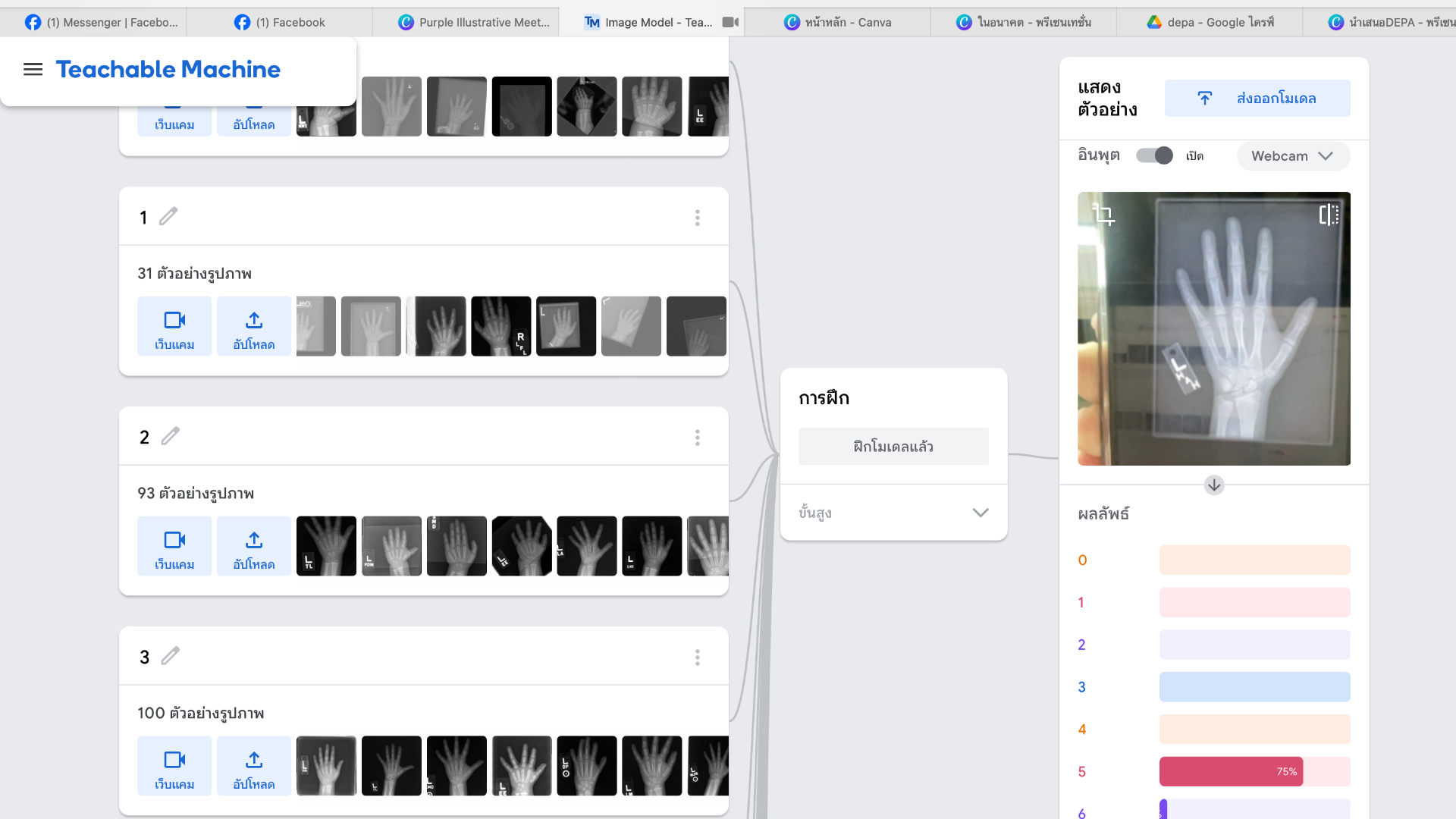Click pencil icon to rename class 2

click(x=171, y=436)
